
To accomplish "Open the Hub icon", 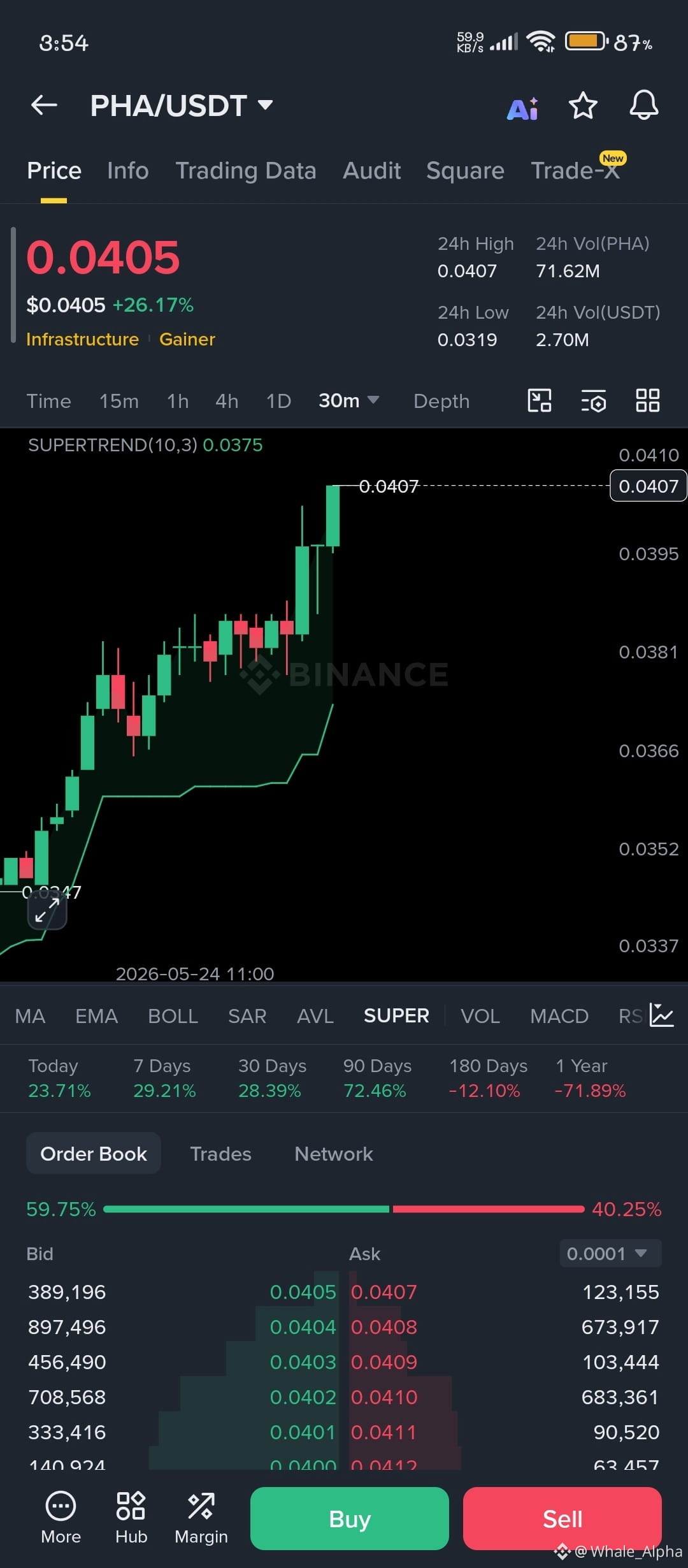I will (131, 1518).
